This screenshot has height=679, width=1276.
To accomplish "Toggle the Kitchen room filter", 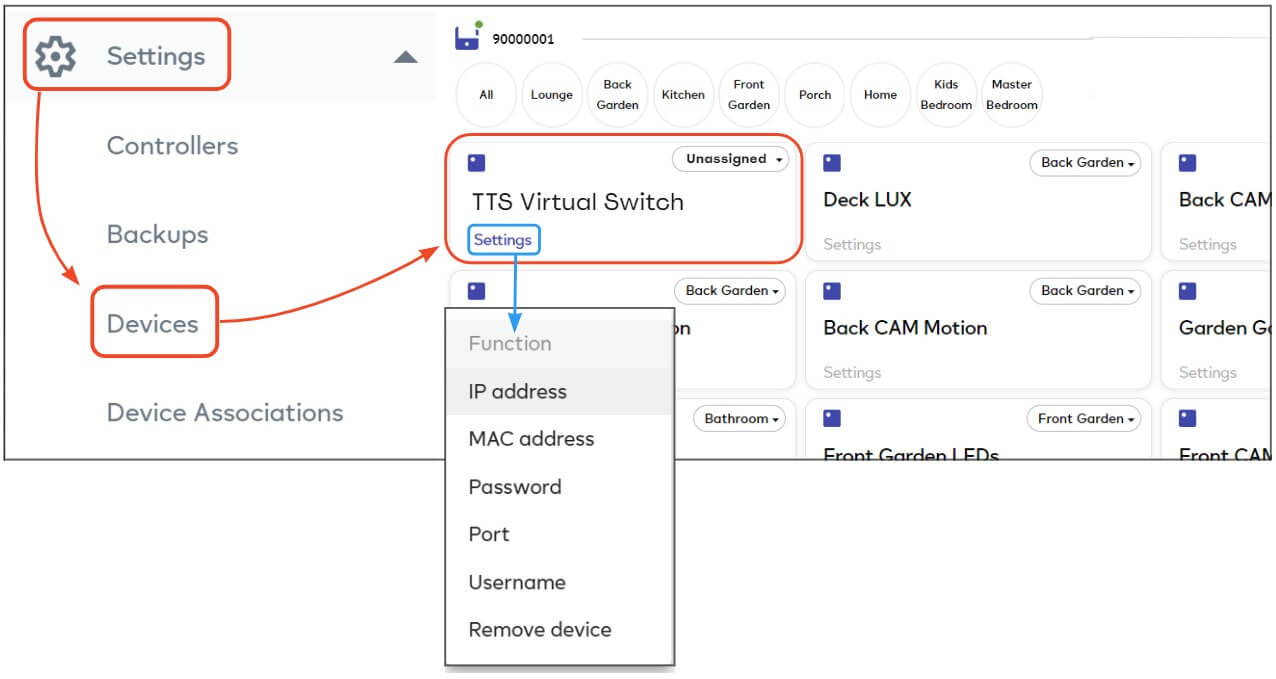I will pyautogui.click(x=683, y=94).
